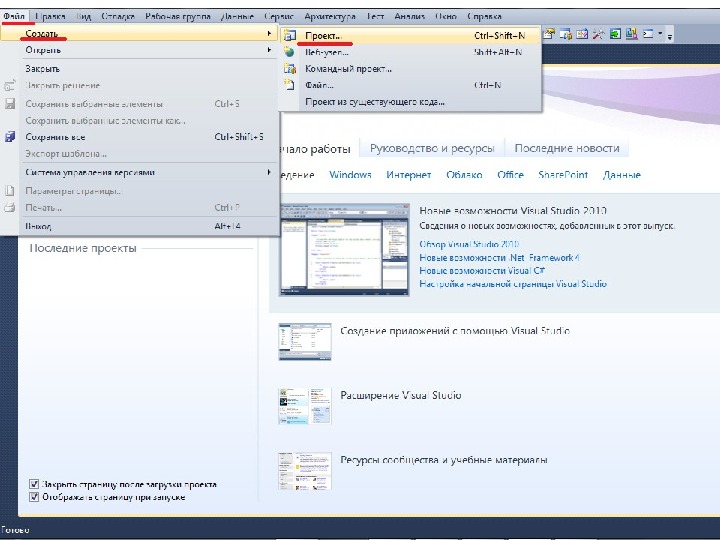Click the printer icon next to Печать
Screen dimensions: 720x540
click(10, 208)
